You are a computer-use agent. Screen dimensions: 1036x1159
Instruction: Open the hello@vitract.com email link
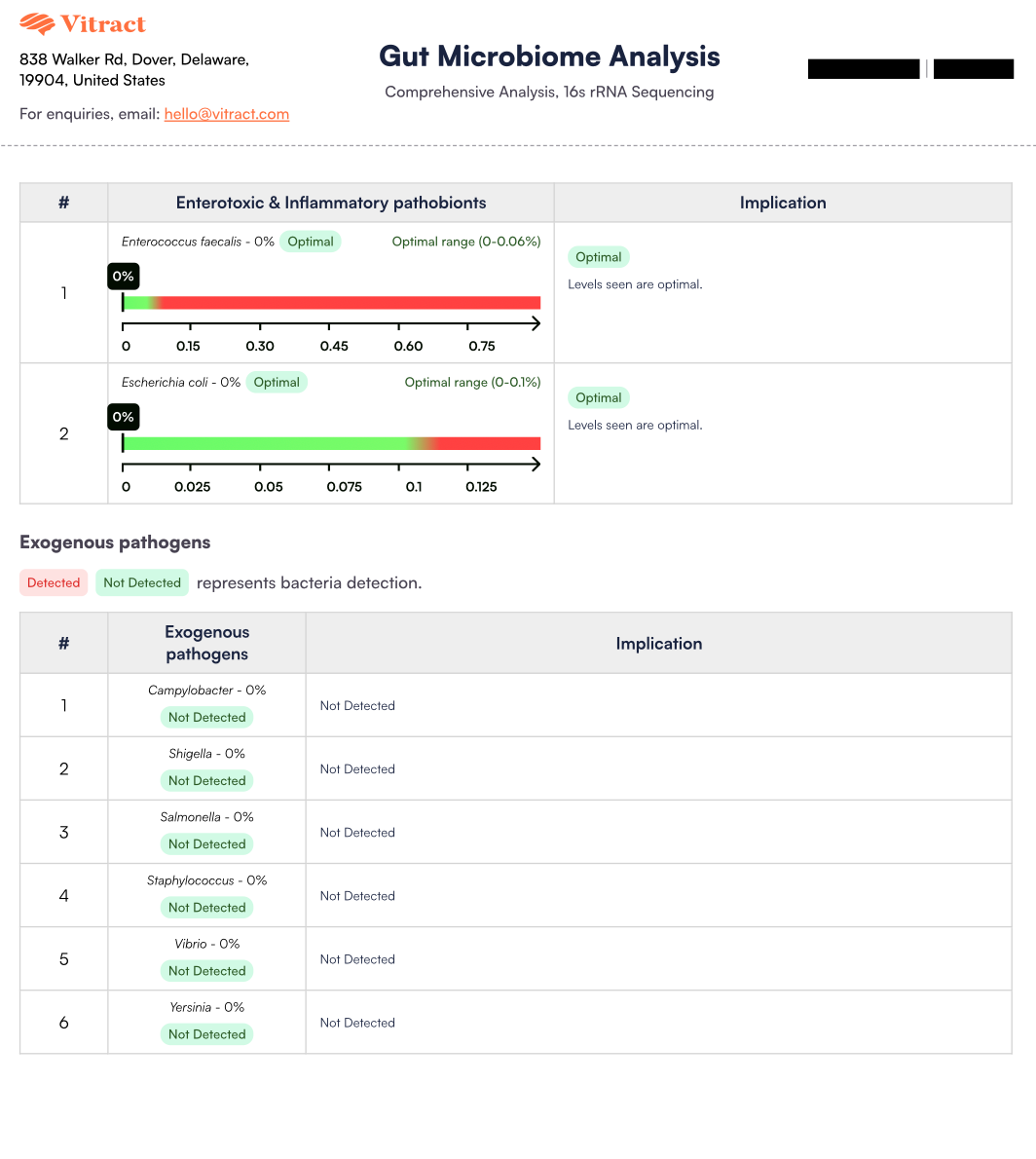tap(227, 114)
